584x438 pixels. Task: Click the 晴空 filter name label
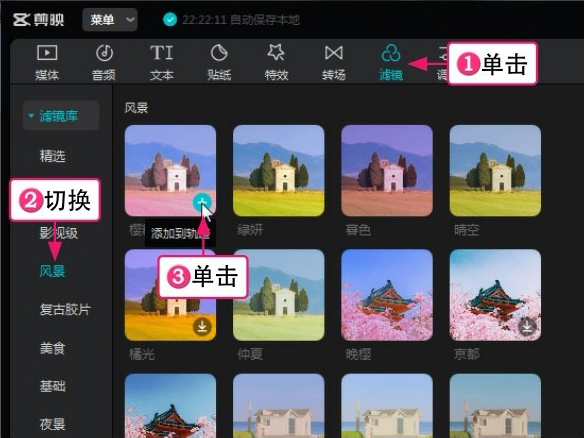click(x=467, y=230)
